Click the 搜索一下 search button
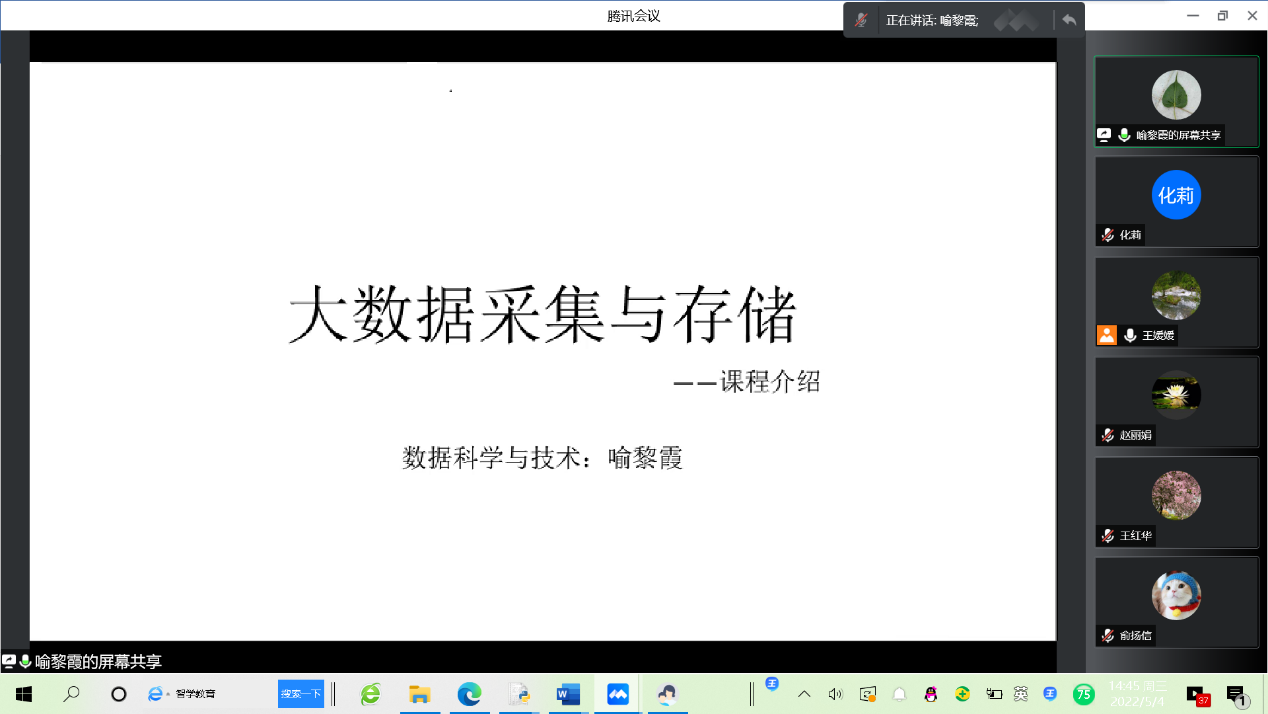Viewport: 1268px width, 714px height. coord(301,693)
